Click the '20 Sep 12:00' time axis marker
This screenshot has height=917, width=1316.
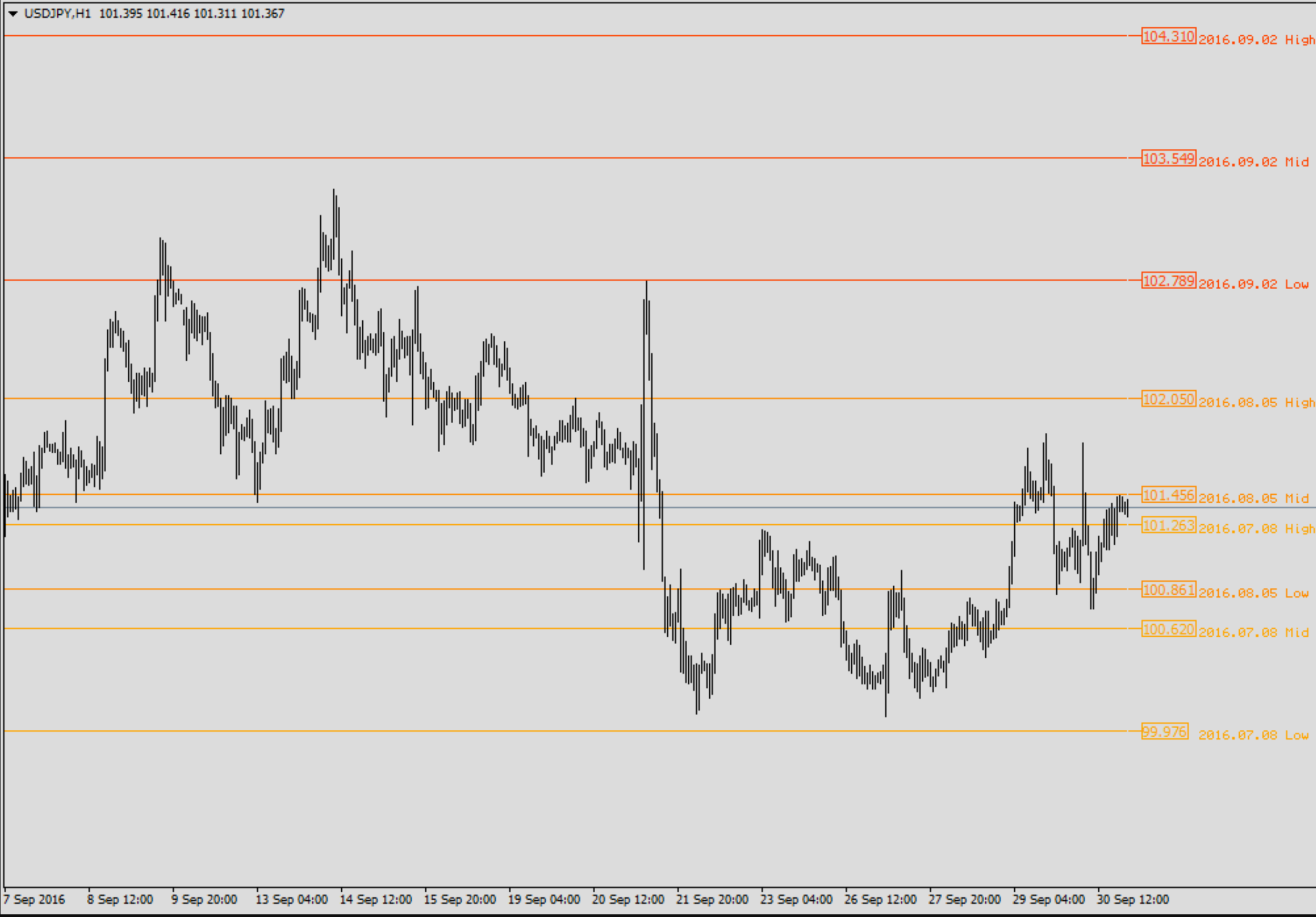coord(628,899)
